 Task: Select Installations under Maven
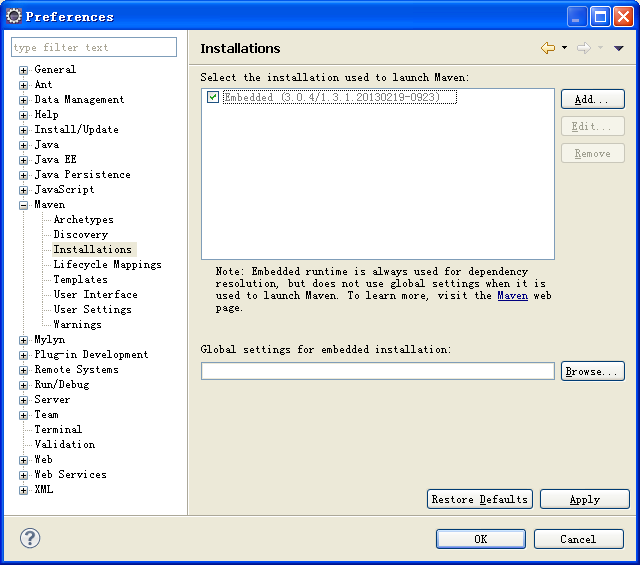point(93,249)
